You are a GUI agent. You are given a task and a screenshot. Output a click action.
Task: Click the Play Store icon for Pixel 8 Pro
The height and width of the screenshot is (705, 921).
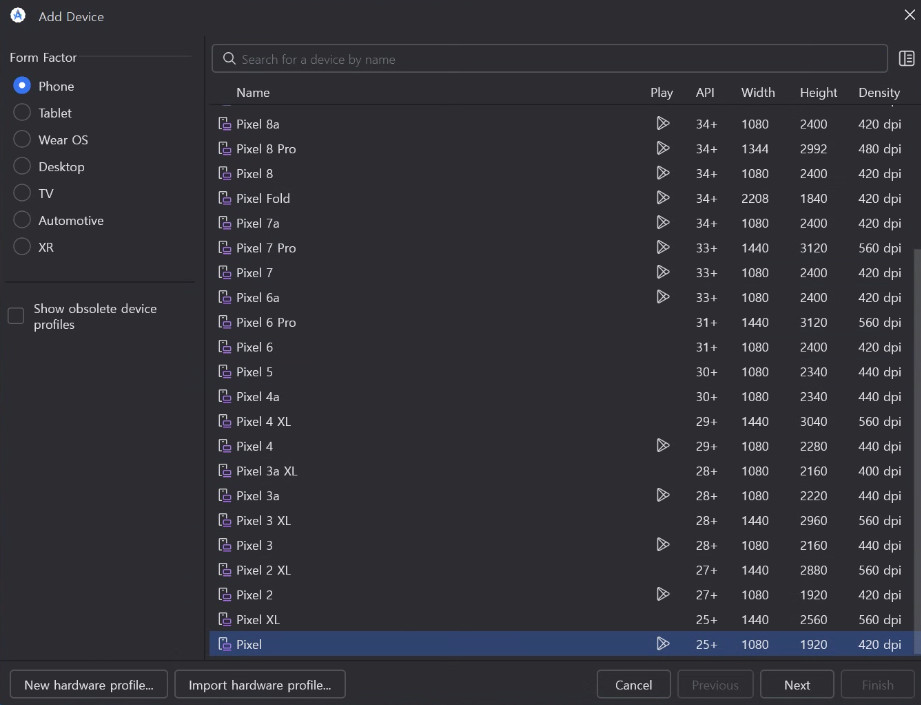point(663,148)
